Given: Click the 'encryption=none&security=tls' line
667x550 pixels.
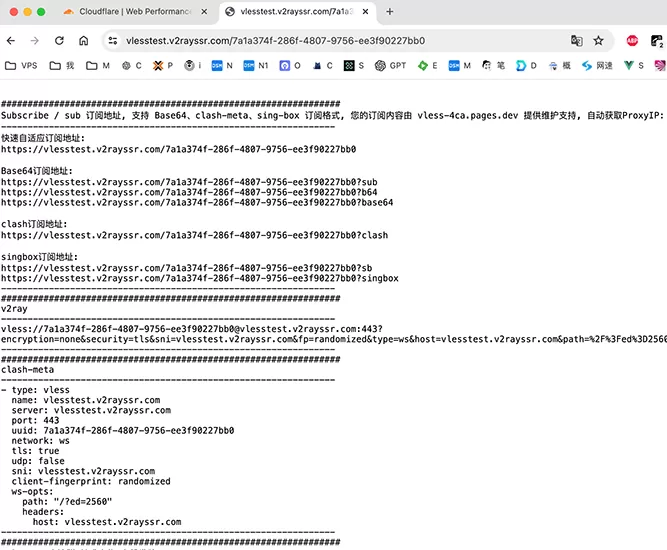Looking at the screenshot, I should tap(334, 339).
